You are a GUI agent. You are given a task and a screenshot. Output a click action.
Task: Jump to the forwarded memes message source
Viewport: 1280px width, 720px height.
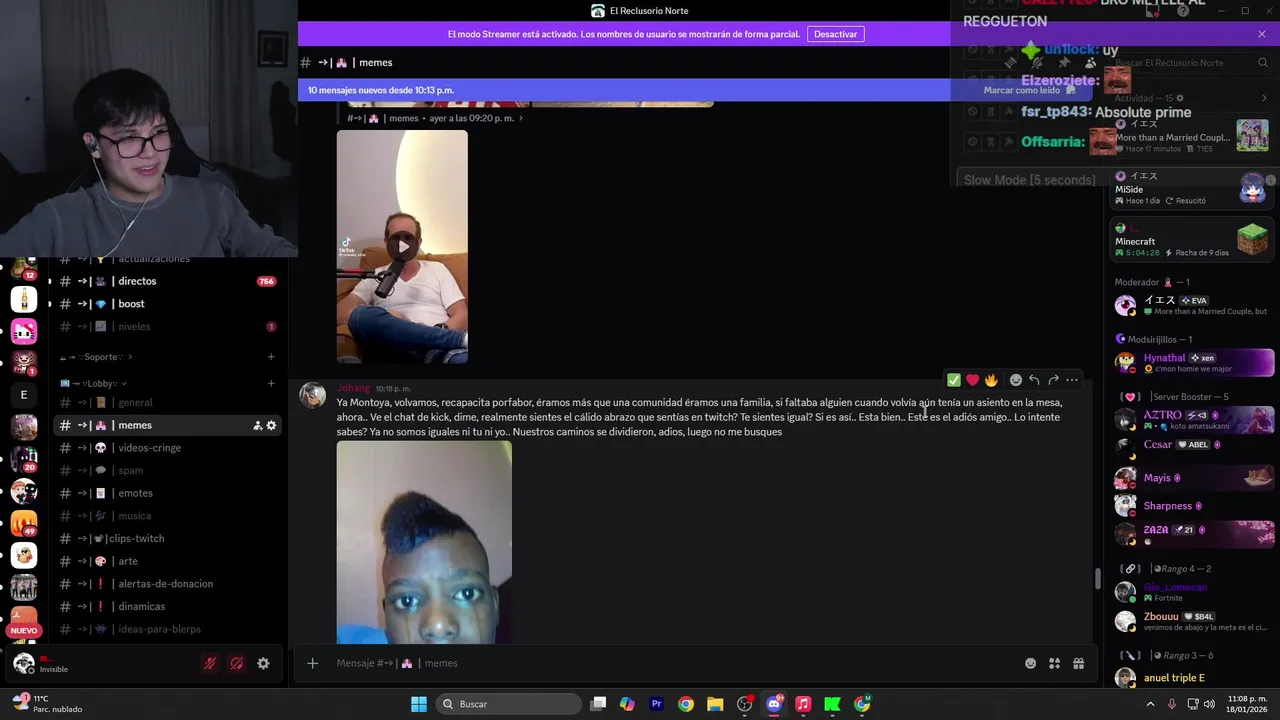[x=435, y=118]
